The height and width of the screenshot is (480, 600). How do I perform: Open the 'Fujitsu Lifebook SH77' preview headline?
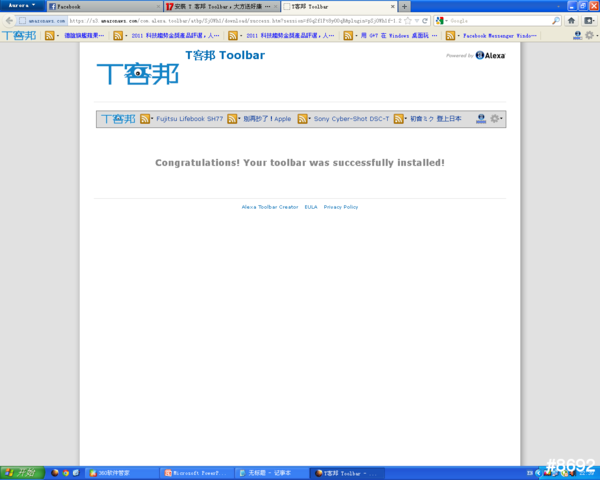click(189, 119)
